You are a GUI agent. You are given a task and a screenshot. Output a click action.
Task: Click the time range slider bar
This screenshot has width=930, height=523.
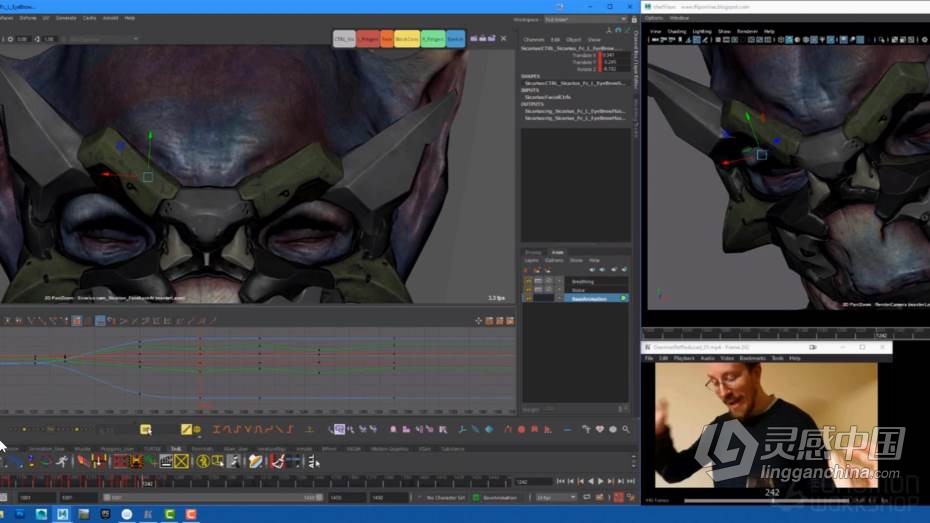tap(213, 498)
